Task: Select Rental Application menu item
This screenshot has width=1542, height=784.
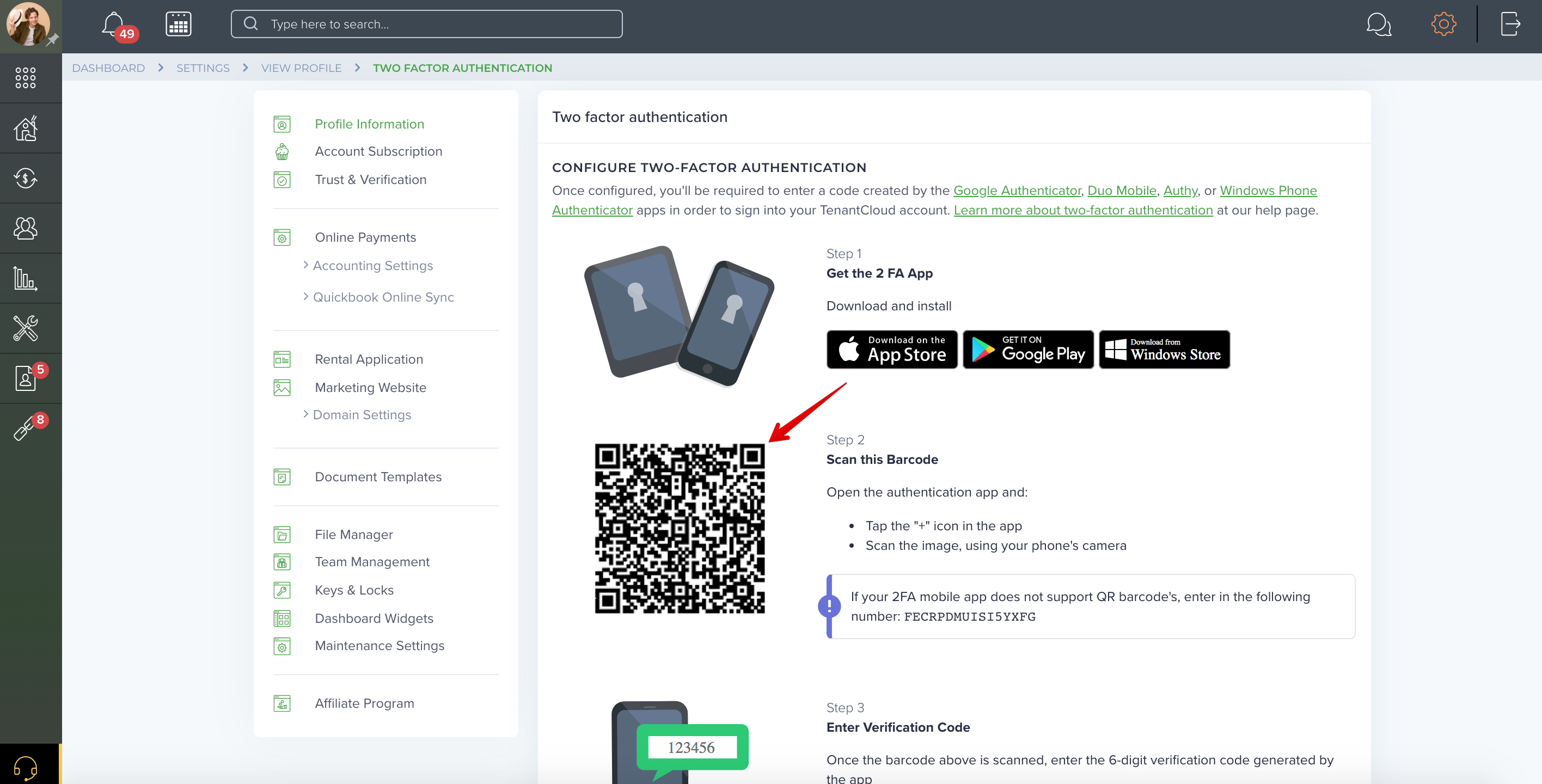Action: [369, 359]
